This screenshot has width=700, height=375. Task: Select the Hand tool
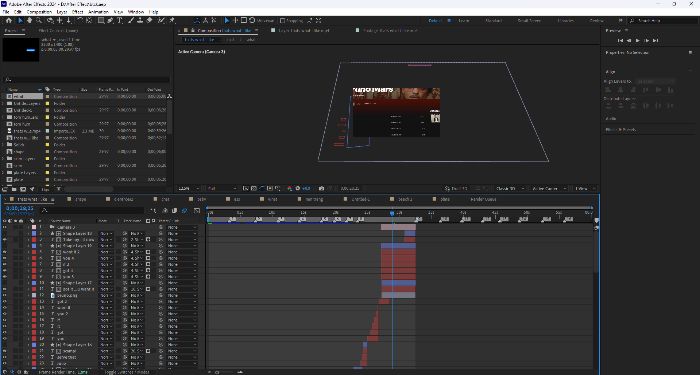[29, 21]
